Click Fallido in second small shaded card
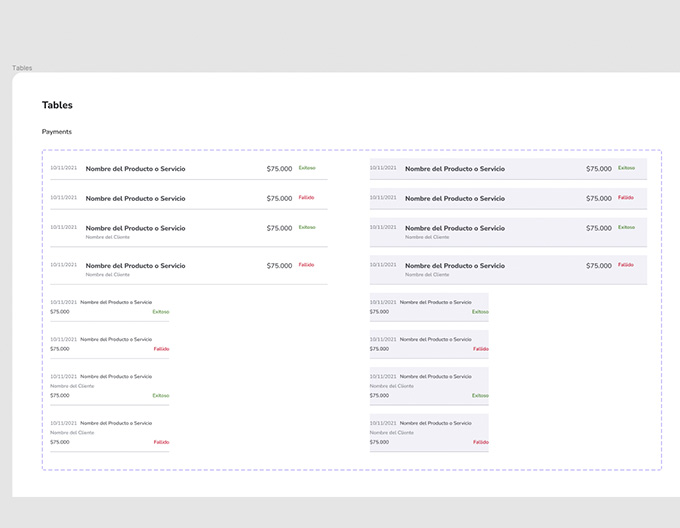The width and height of the screenshot is (680, 528). coord(481,349)
